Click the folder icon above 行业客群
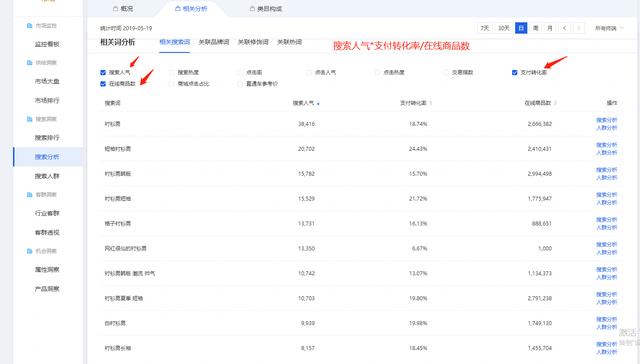The height and width of the screenshot is (364, 640). tap(29, 195)
